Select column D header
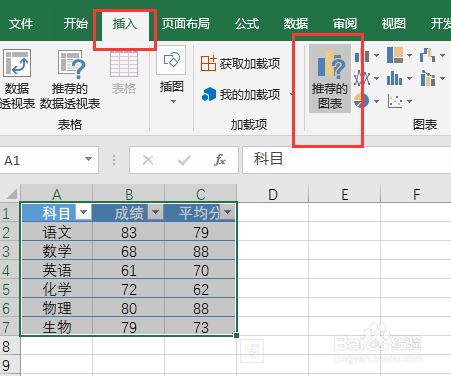 [273, 194]
